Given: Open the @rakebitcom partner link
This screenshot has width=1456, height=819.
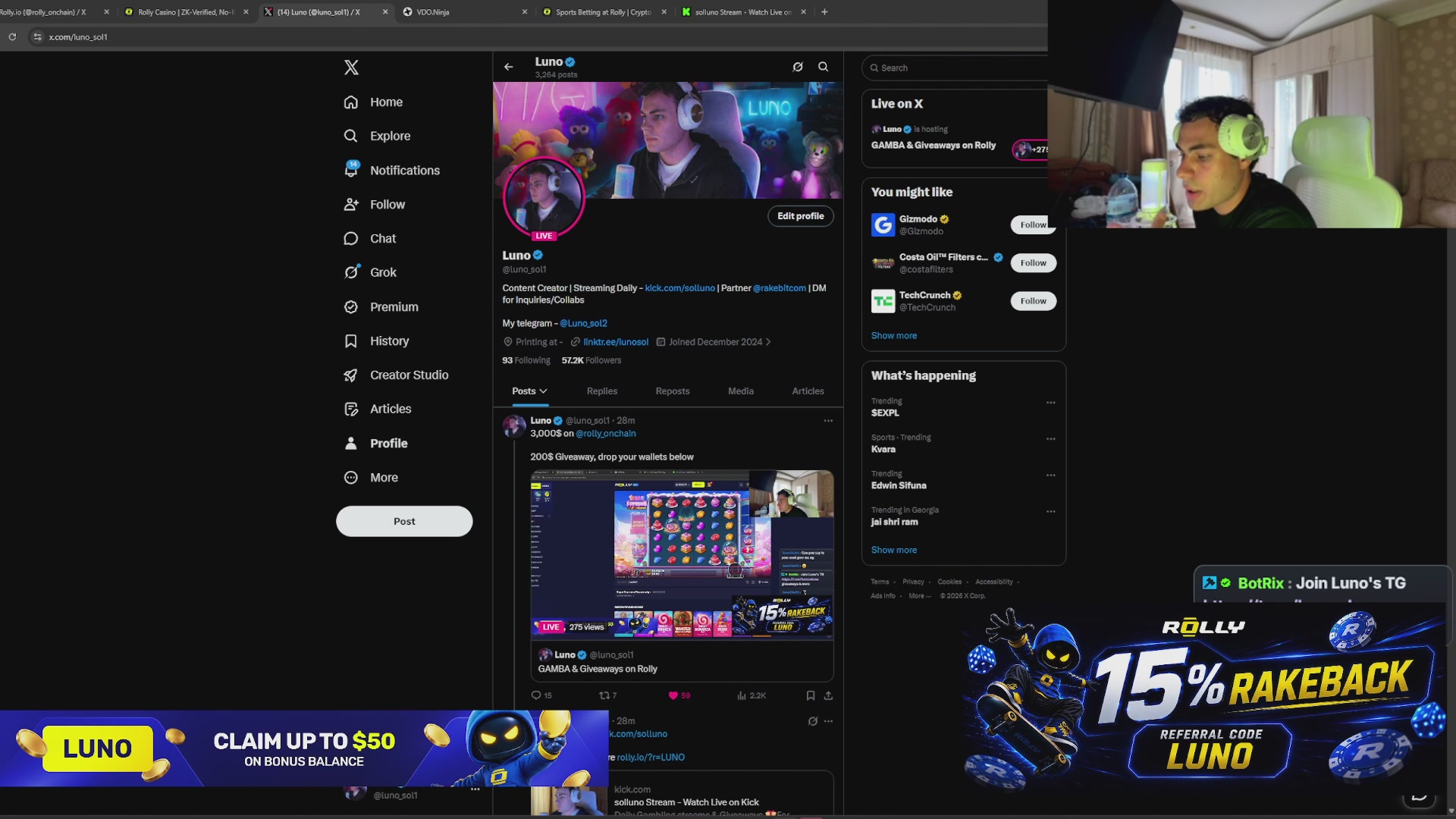Looking at the screenshot, I should (780, 288).
